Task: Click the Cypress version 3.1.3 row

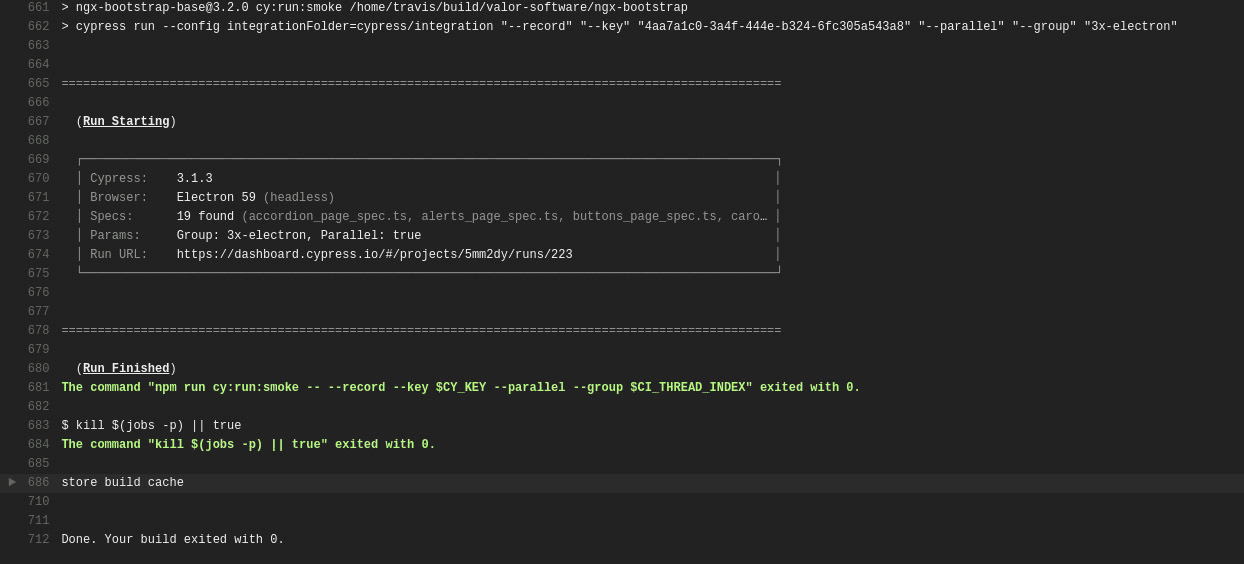Action: pos(194,179)
